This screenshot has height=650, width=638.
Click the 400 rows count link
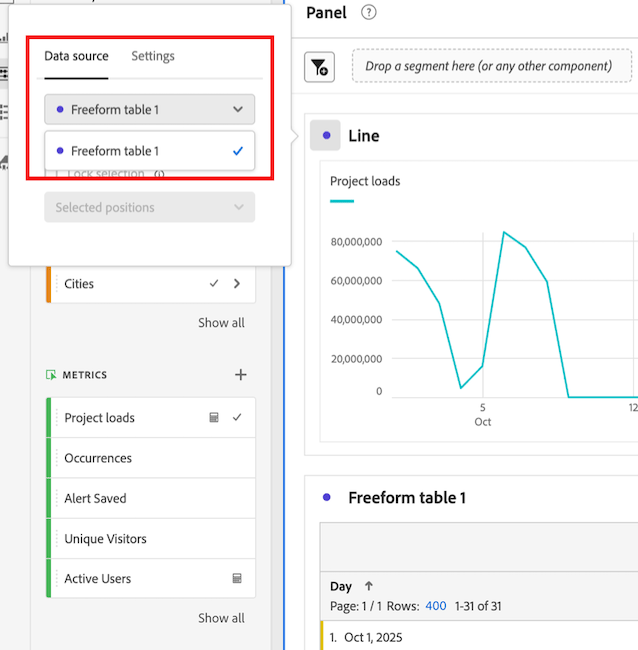(436, 606)
